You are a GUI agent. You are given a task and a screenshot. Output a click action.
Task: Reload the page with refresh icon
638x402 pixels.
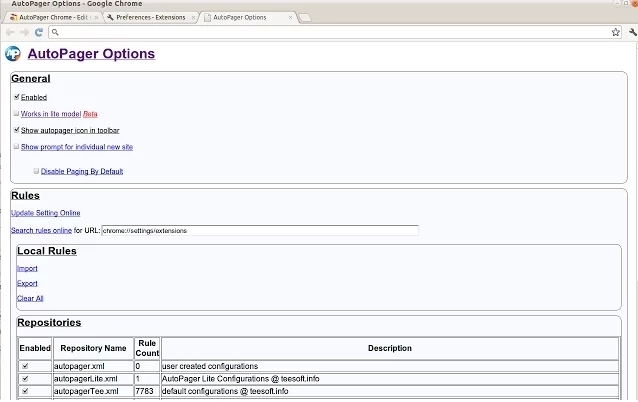(39, 32)
